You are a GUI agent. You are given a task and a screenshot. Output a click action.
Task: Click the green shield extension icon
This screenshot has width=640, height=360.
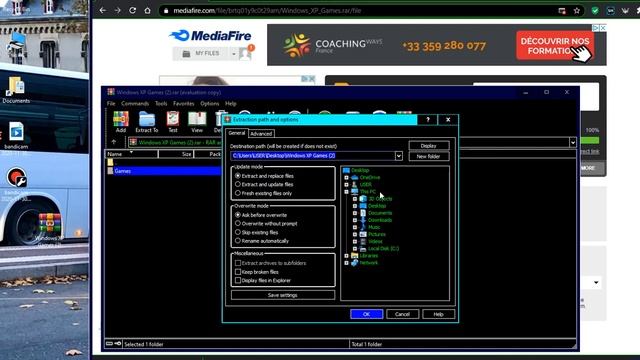[595, 11]
